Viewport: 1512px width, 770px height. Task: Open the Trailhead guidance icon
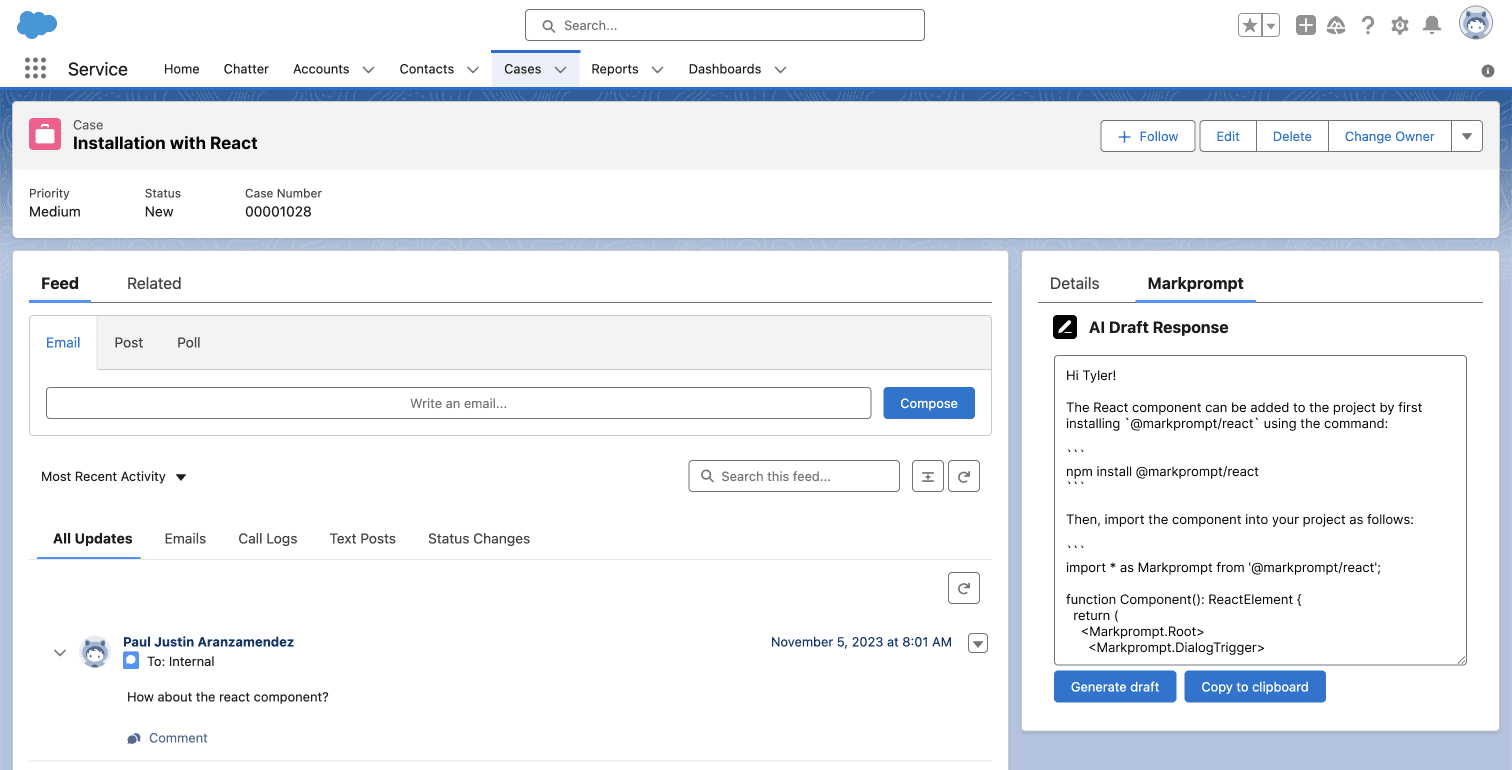[x=1336, y=26]
